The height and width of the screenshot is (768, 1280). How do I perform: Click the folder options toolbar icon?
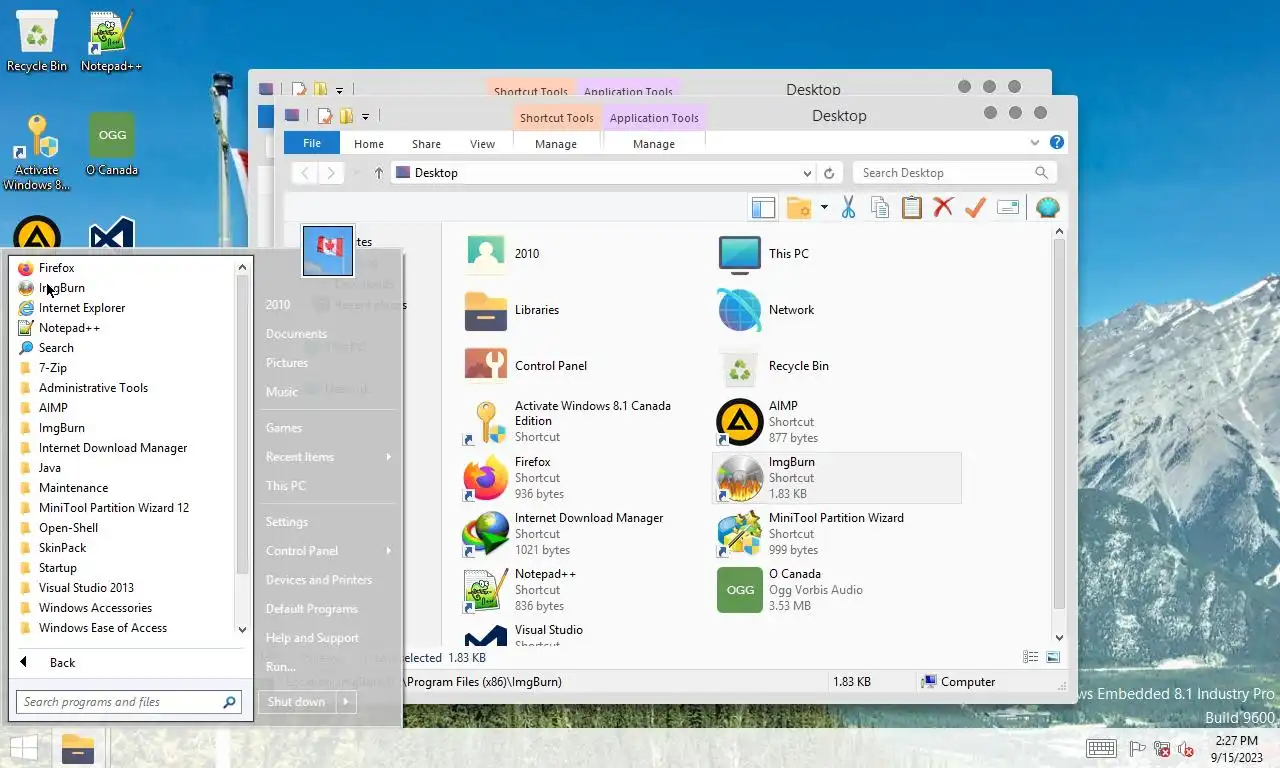(798, 207)
